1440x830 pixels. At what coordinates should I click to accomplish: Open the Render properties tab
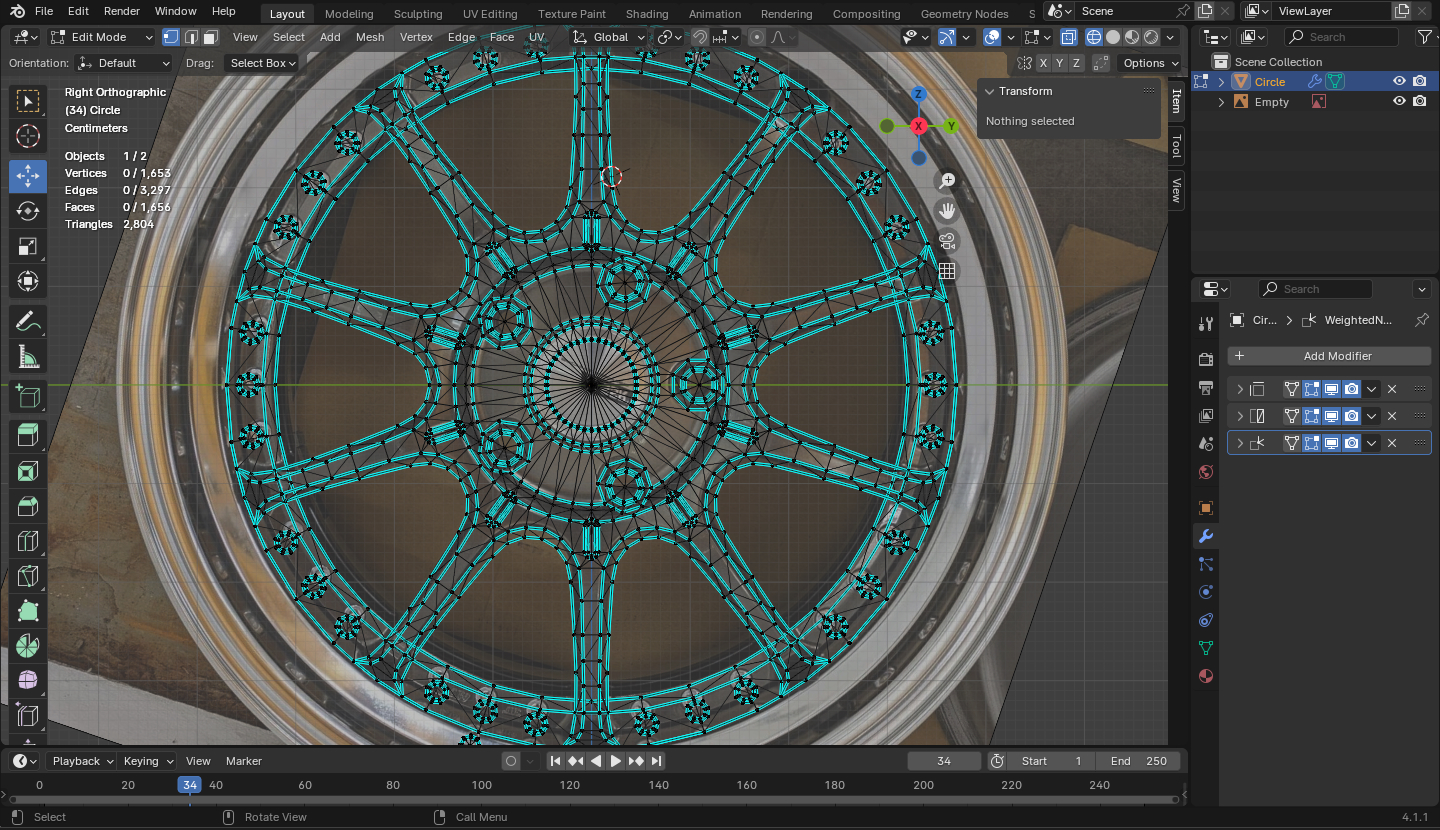[x=1205, y=359]
